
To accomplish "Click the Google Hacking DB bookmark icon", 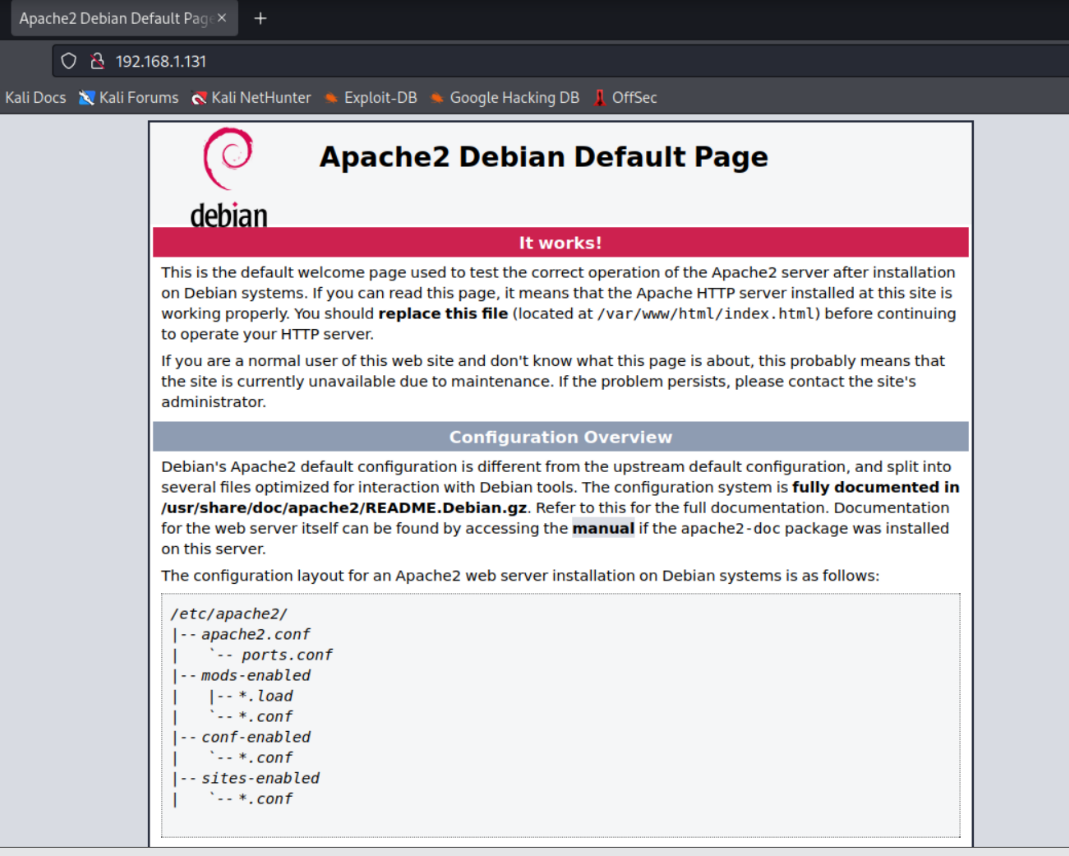I will (x=437, y=97).
